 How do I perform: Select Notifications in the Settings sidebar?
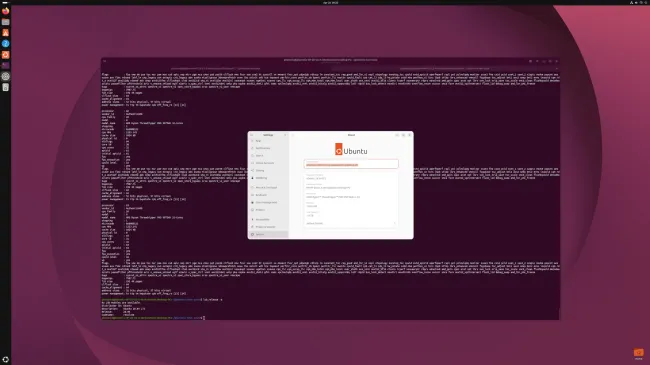click(268, 148)
